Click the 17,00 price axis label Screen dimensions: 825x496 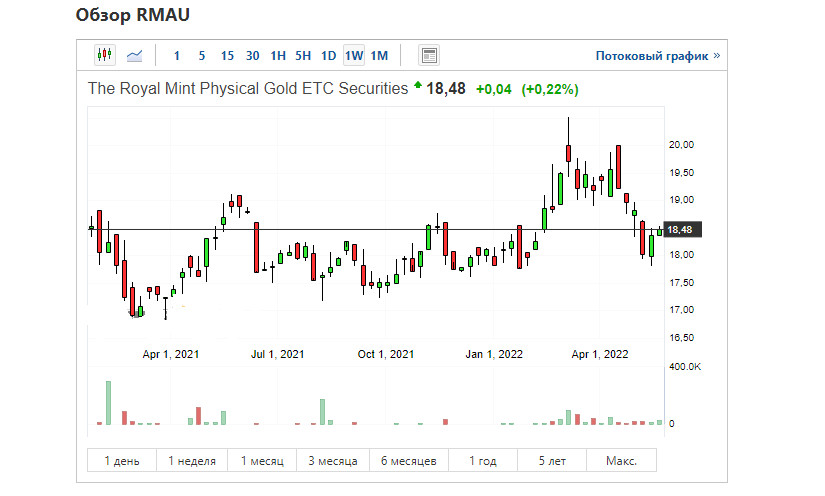coord(681,310)
